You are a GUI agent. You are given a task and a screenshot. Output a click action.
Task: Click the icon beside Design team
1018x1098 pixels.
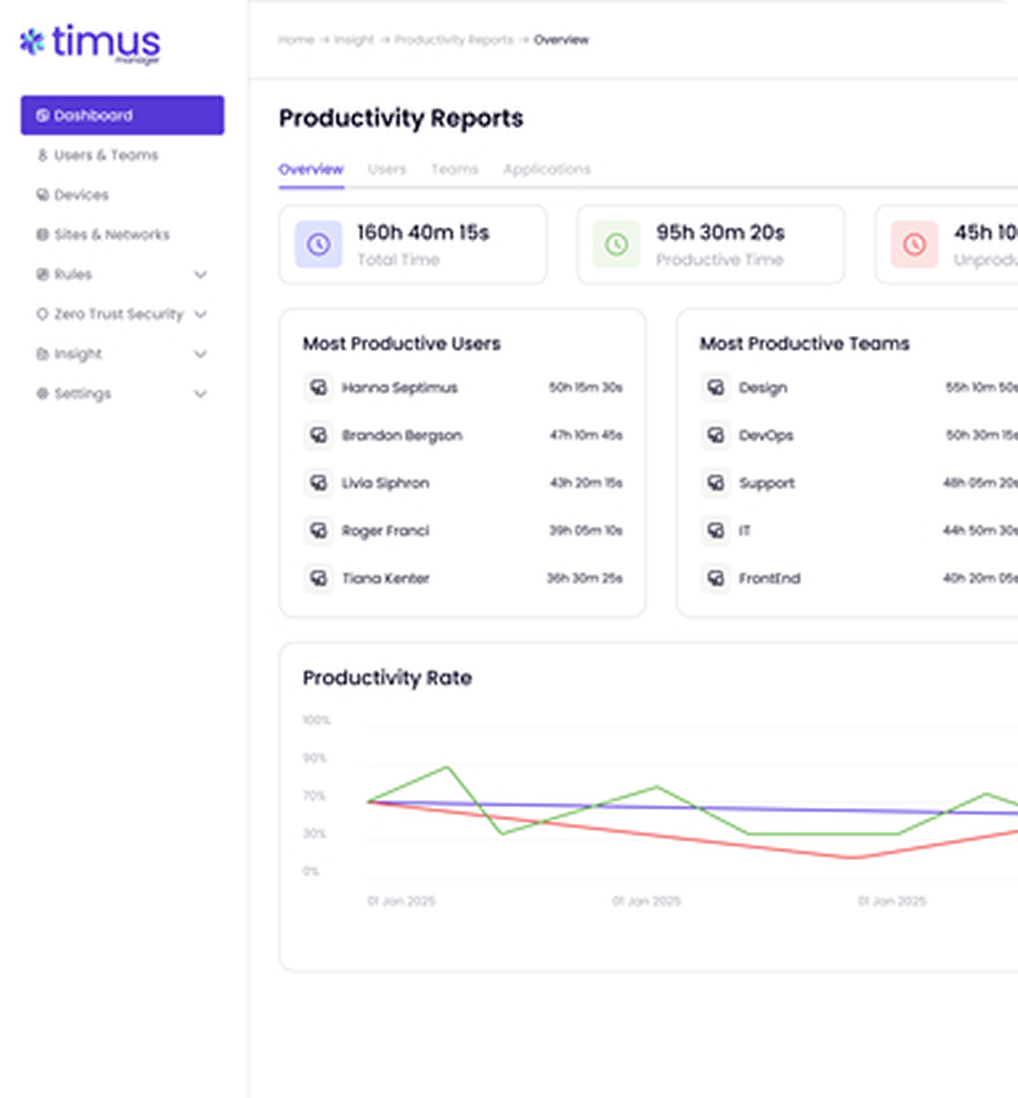716,387
